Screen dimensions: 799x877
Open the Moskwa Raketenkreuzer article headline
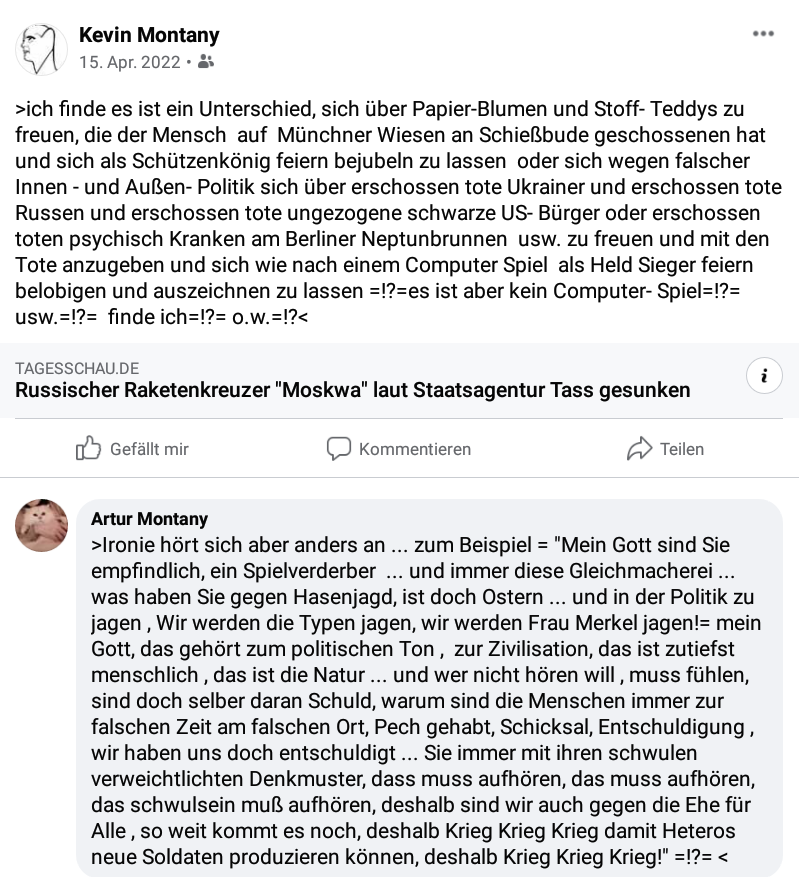(352, 390)
